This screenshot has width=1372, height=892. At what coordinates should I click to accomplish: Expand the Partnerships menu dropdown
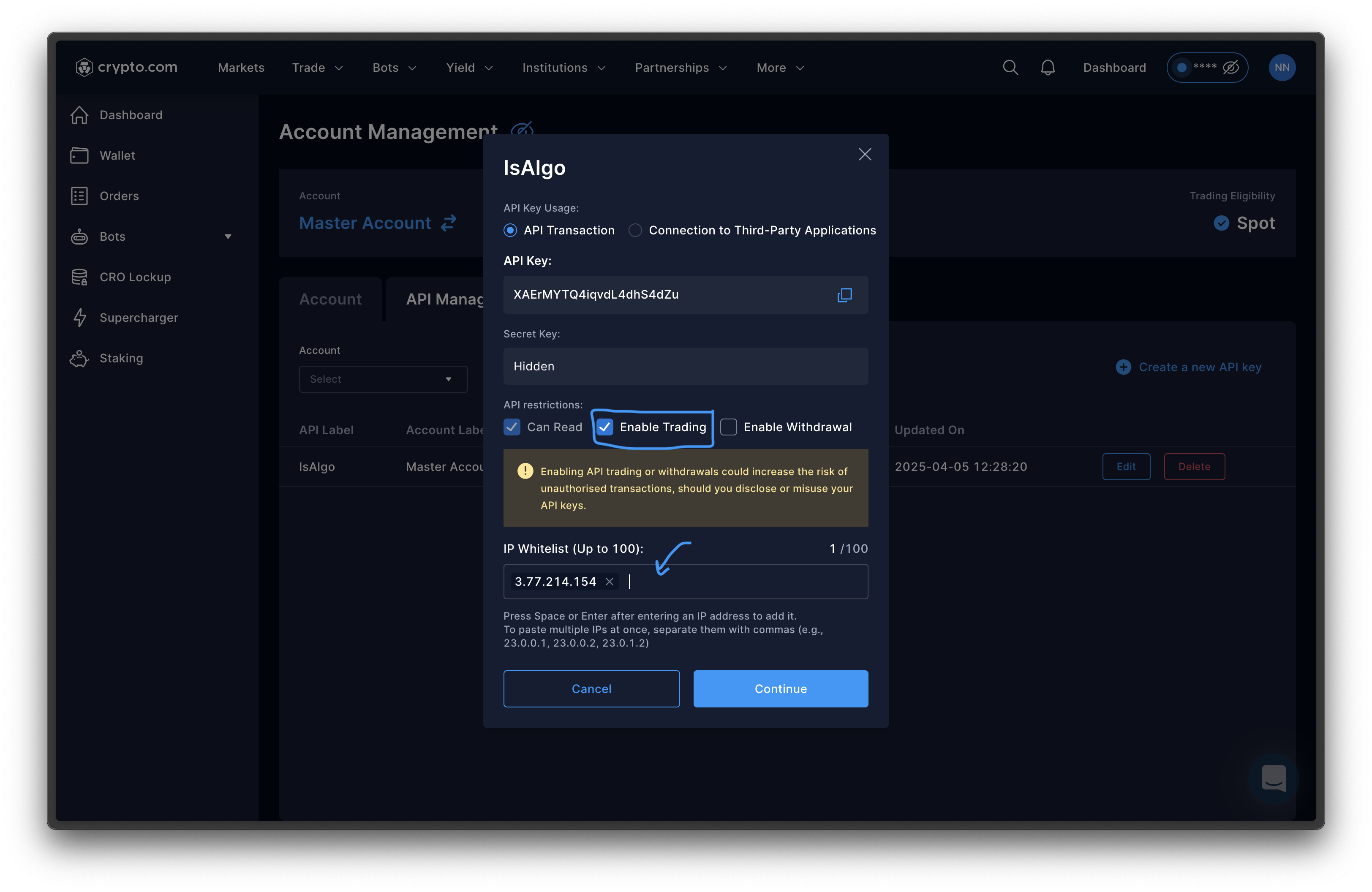click(681, 68)
